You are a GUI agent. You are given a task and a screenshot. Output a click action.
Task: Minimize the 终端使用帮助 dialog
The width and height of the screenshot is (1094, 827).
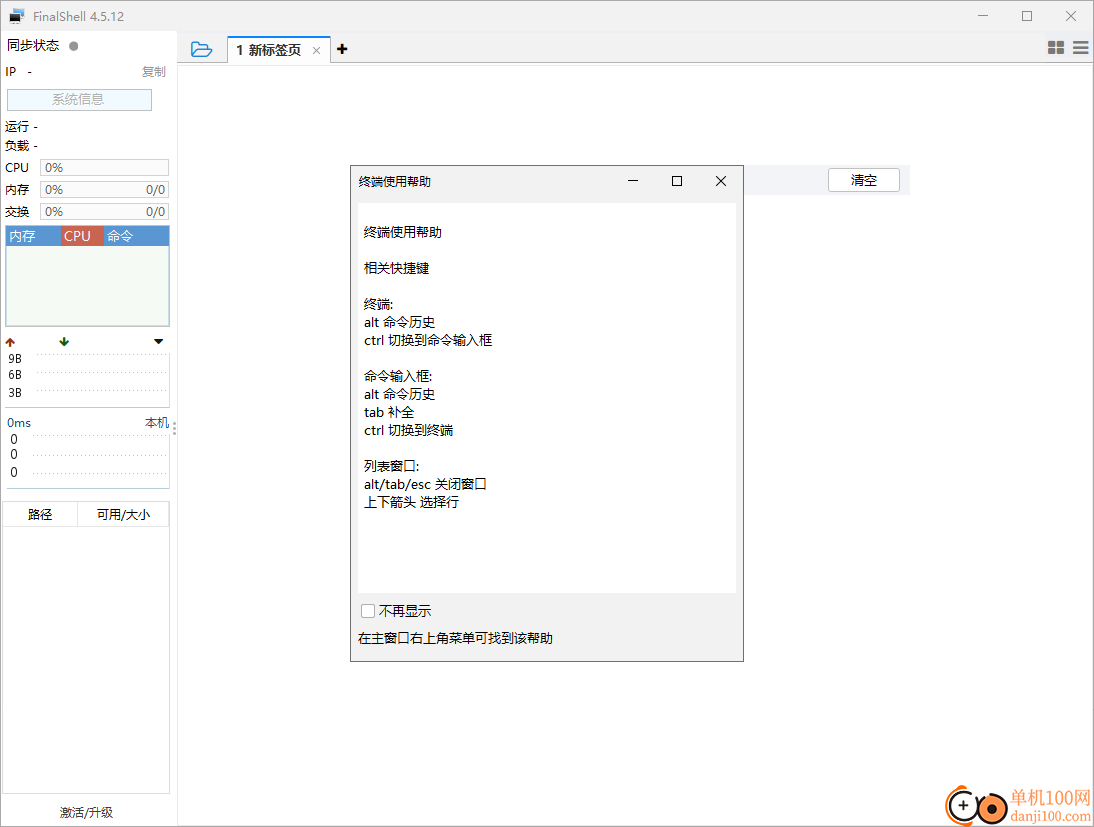click(633, 181)
